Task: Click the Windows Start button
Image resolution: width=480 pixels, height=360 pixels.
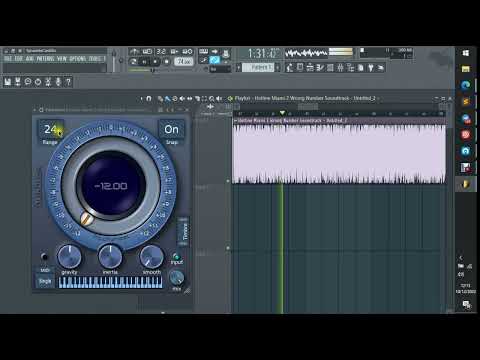Action: tap(466, 53)
